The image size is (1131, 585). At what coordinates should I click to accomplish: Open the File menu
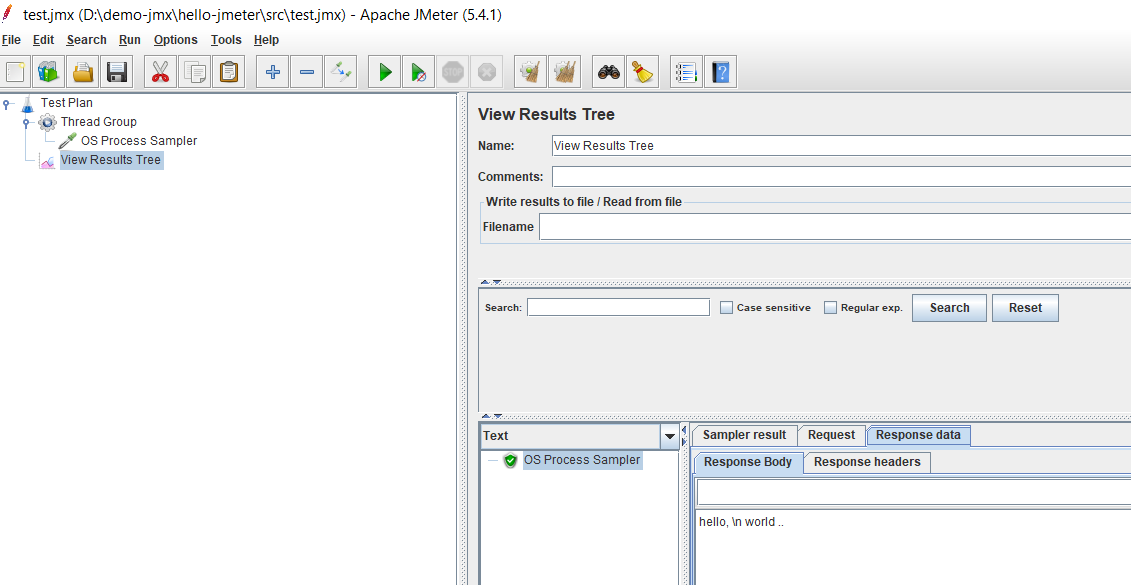(x=12, y=40)
